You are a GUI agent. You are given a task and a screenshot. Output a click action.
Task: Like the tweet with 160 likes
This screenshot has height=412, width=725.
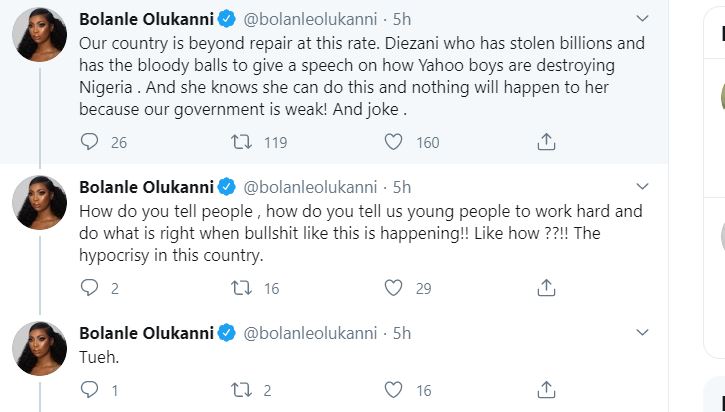(394, 142)
